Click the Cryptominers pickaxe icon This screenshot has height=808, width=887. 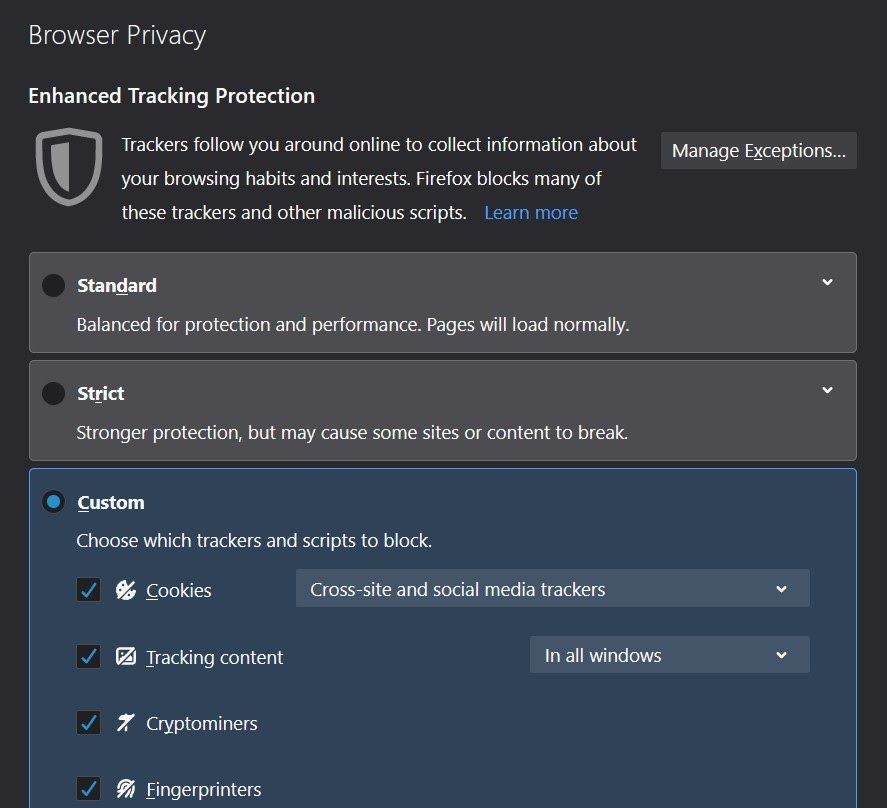(x=126, y=723)
